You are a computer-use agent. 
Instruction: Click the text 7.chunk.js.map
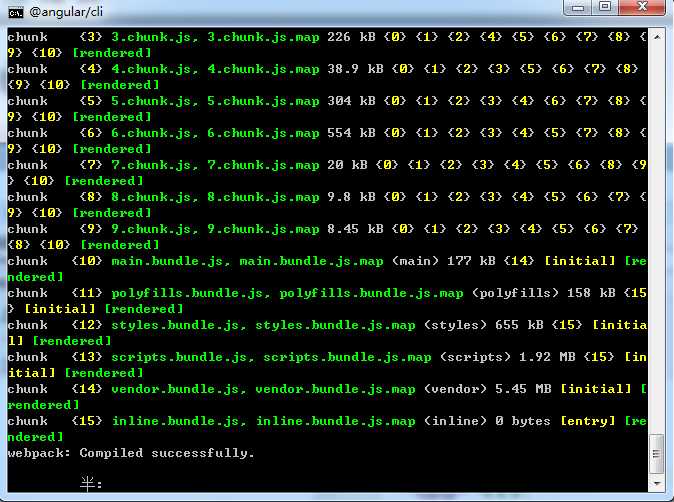pos(263,165)
